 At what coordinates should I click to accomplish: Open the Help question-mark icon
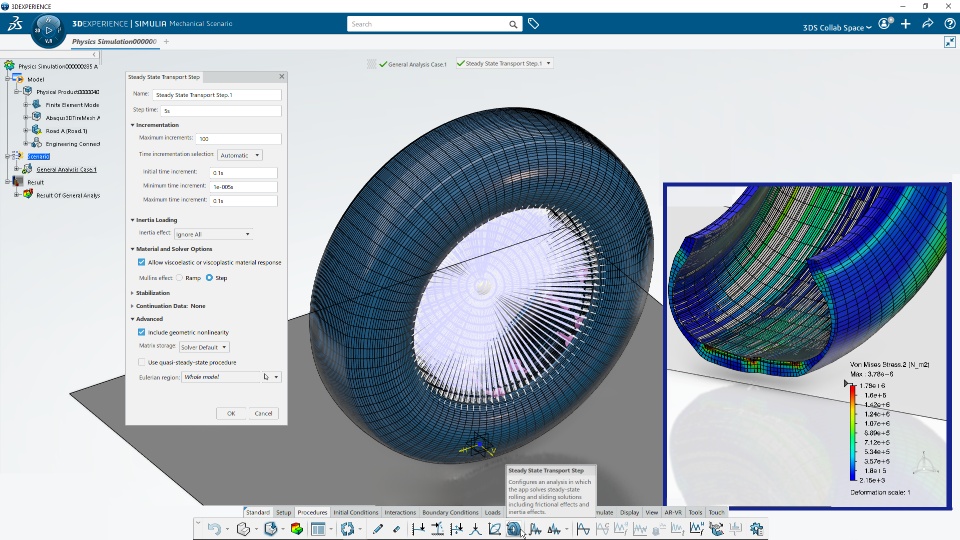pyautogui.click(x=950, y=24)
